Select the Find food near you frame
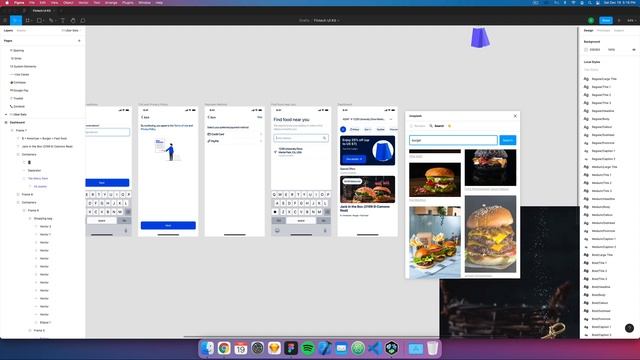 pyautogui.click(x=301, y=171)
